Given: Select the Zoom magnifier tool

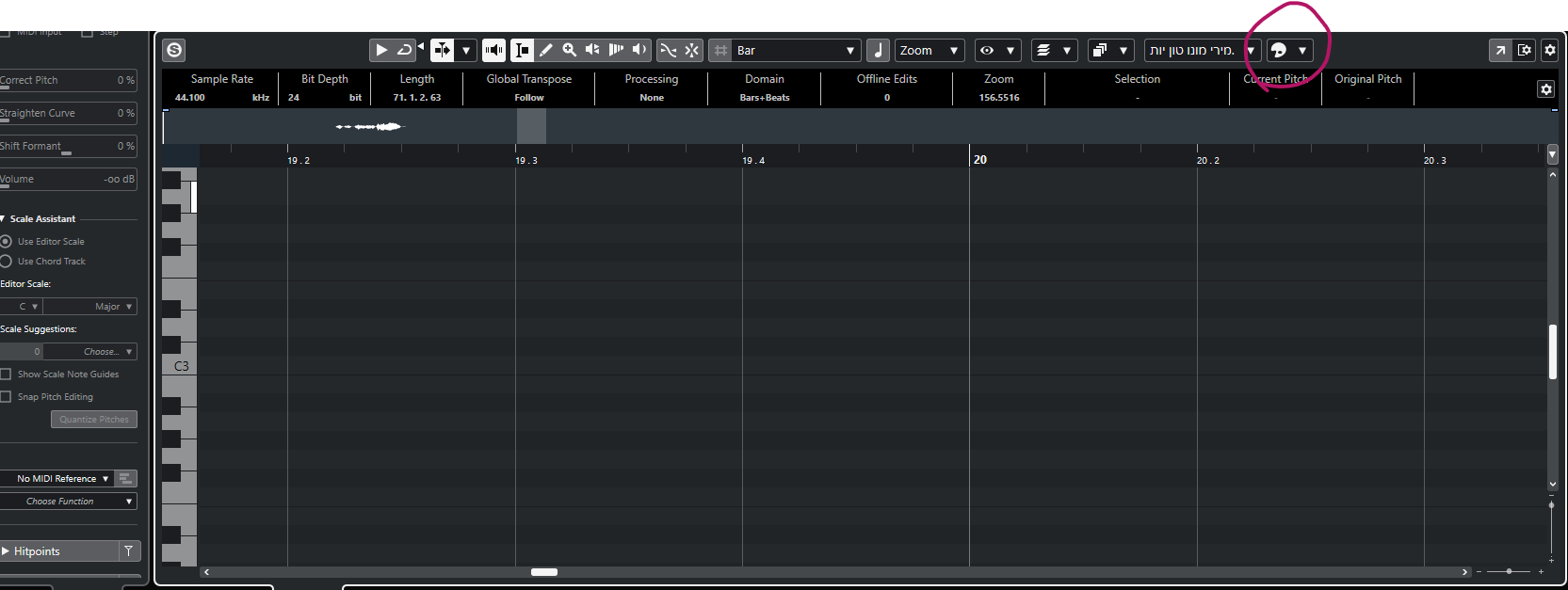Looking at the screenshot, I should coord(569,50).
